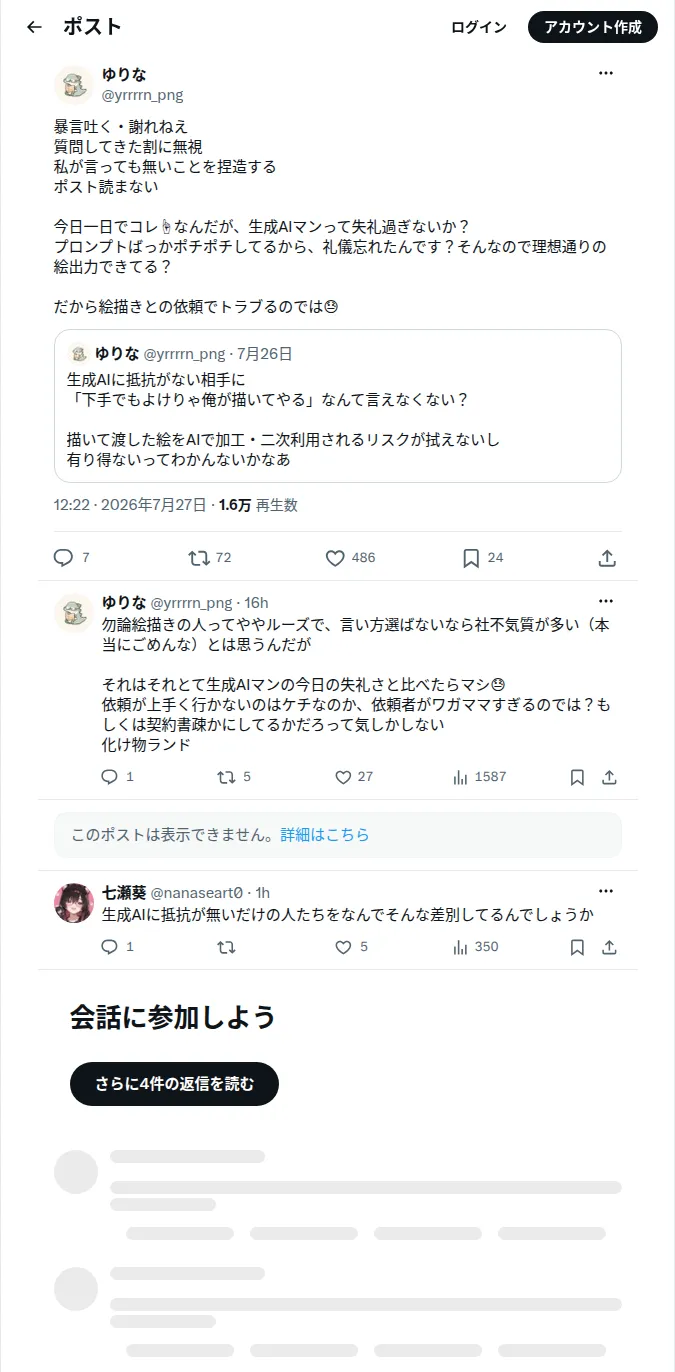The image size is (675, 1372).
Task: Click the アカウント作成 button
Action: point(593,27)
